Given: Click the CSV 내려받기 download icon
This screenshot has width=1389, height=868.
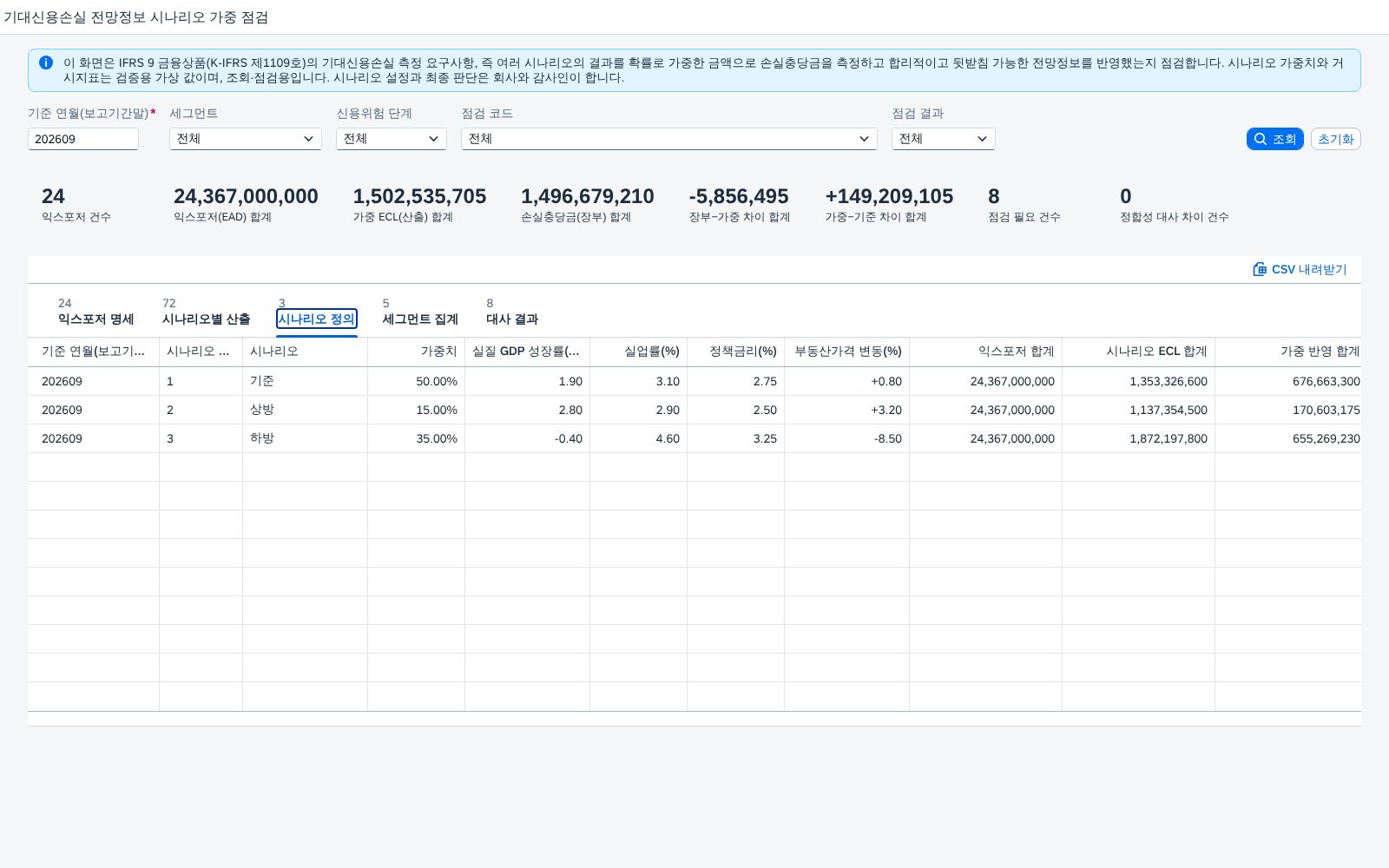Looking at the screenshot, I should (1260, 269).
